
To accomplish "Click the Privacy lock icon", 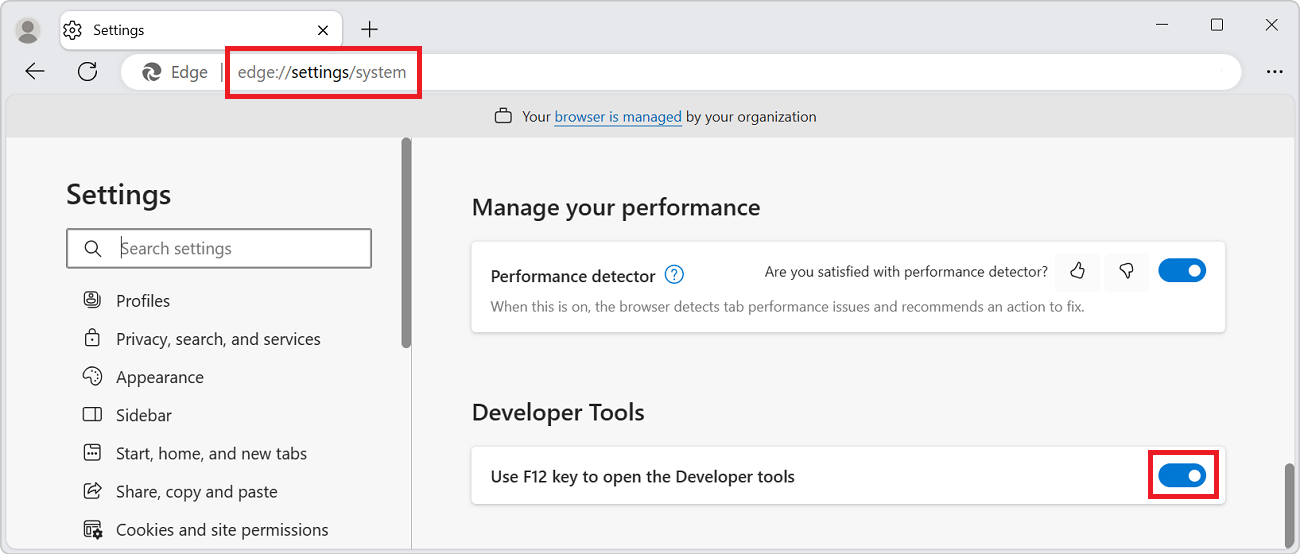I will (92, 338).
